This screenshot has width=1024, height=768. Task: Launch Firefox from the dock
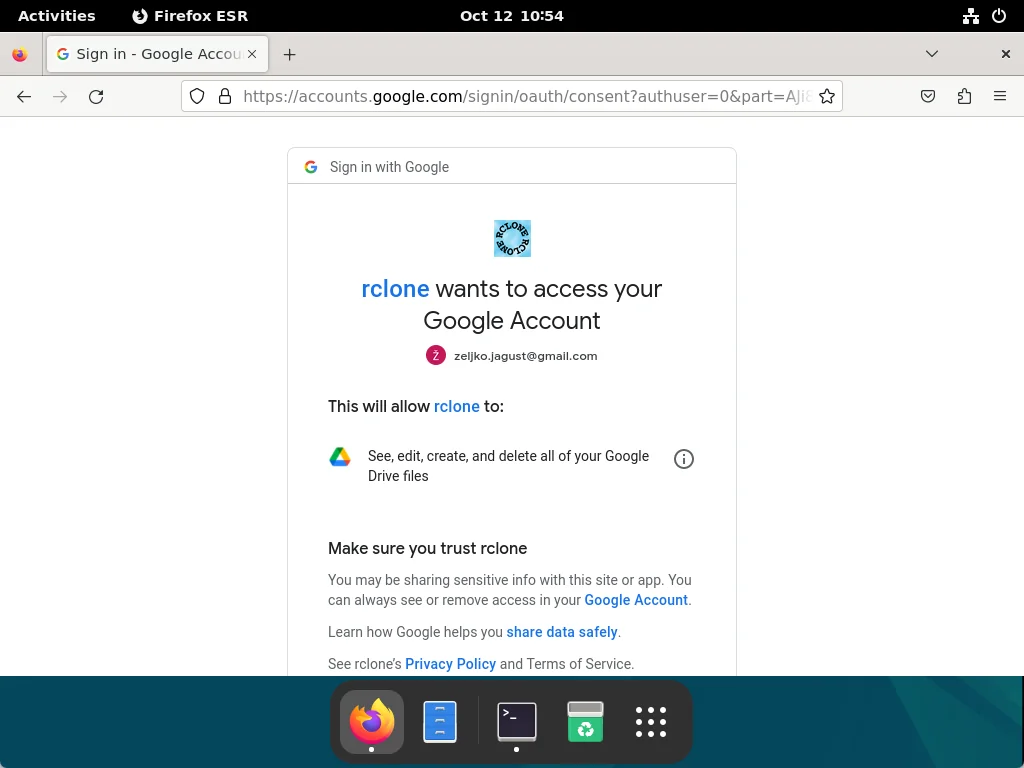tap(372, 722)
